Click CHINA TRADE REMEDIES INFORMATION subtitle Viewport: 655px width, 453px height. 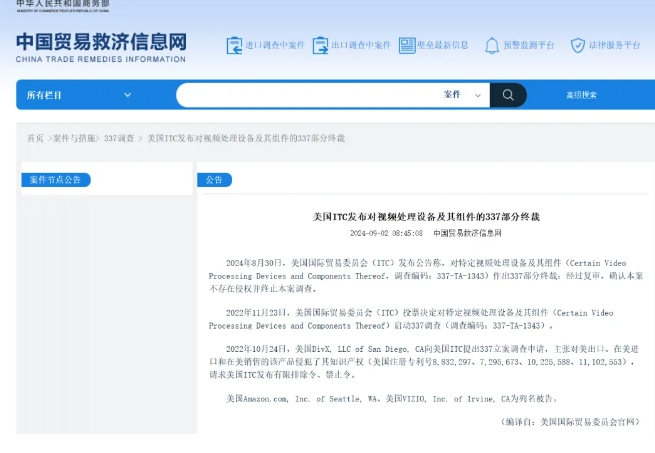click(x=101, y=59)
